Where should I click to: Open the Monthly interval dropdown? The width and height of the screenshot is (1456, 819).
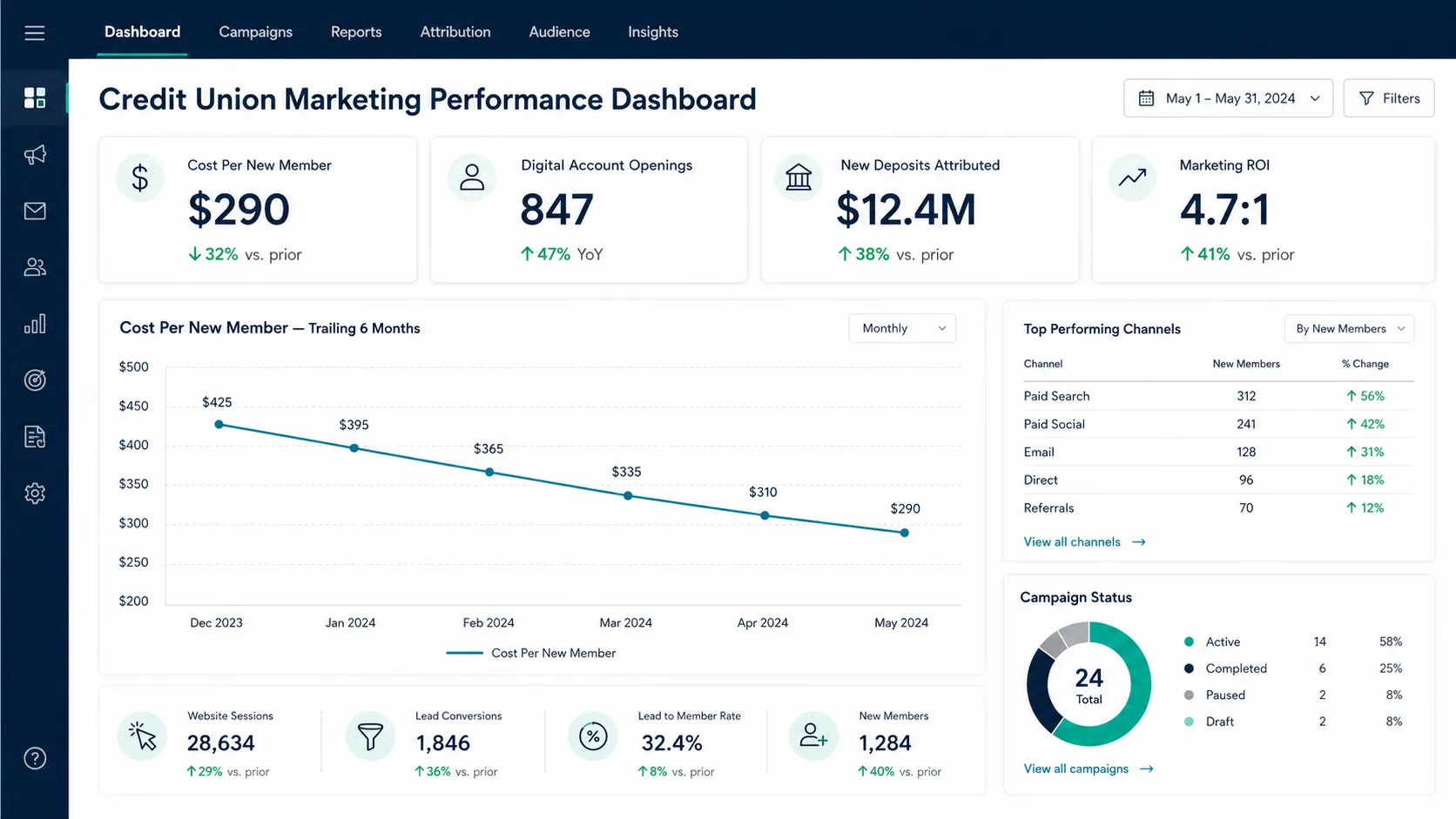902,328
